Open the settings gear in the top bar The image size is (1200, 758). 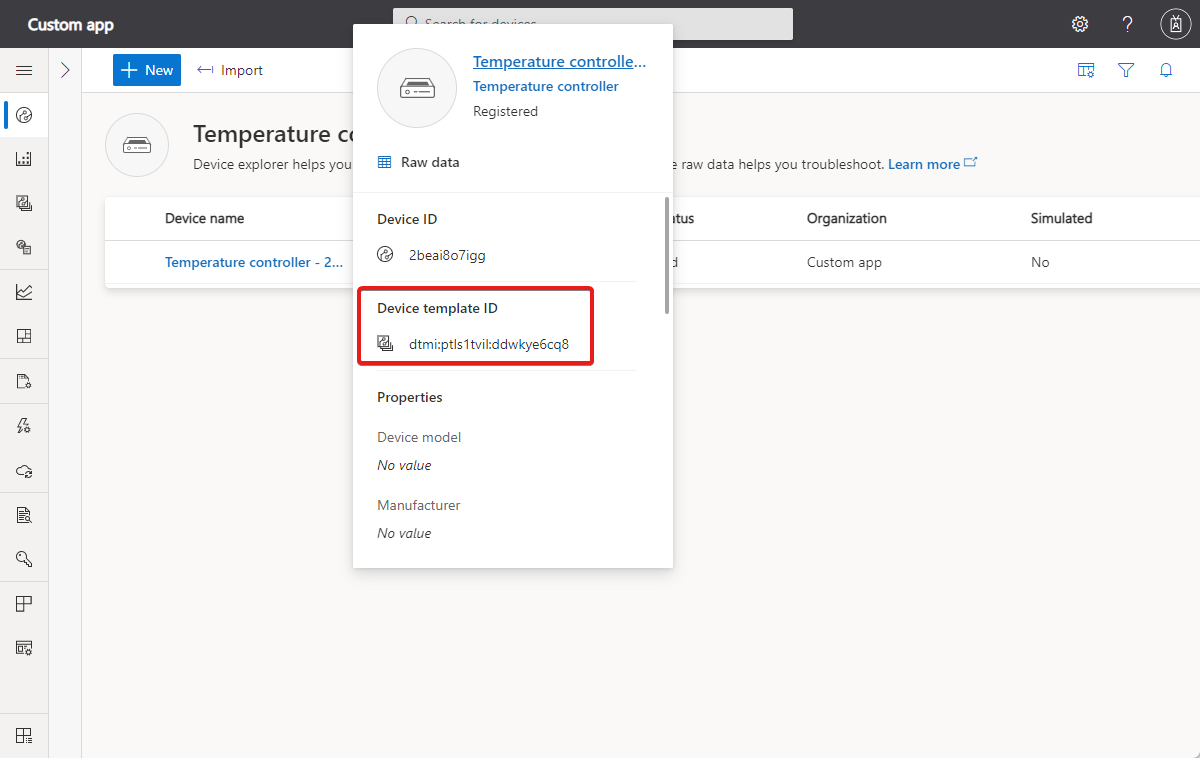tap(1080, 24)
